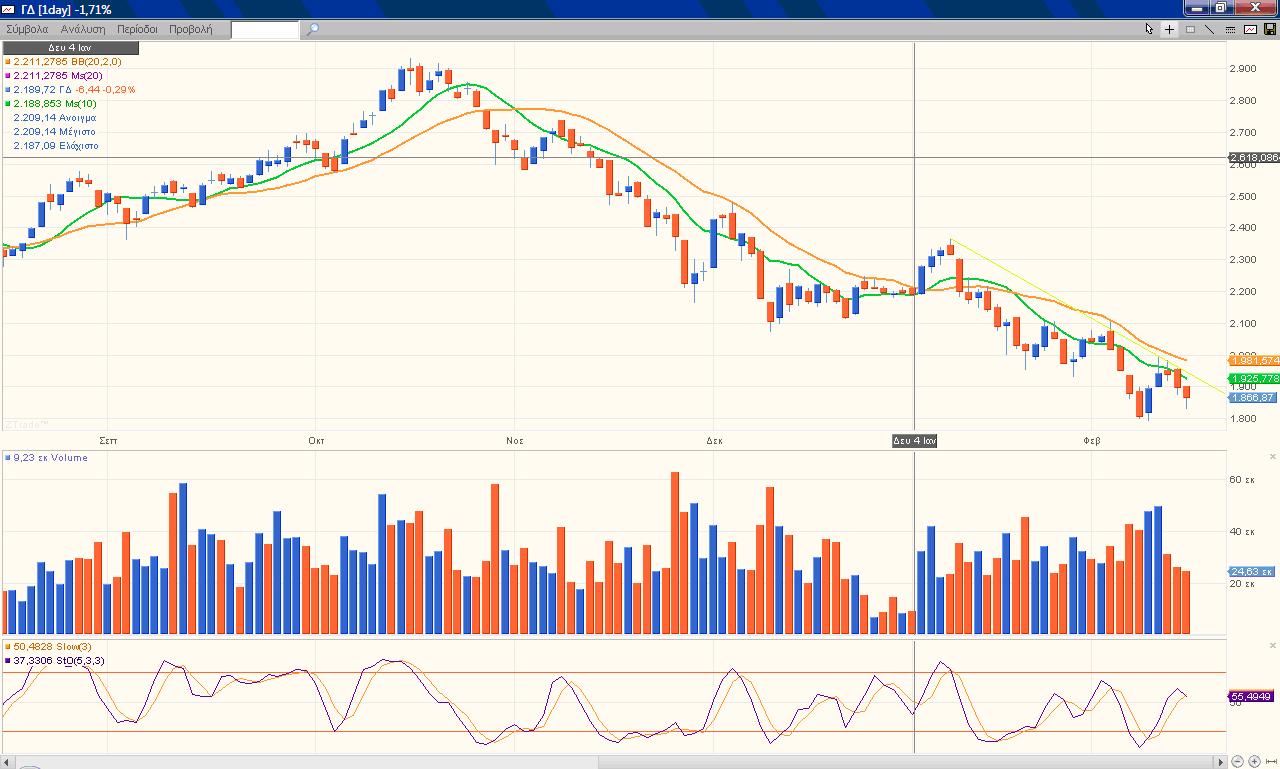This screenshot has height=769, width=1280.
Task: Click the Δευ 4 Ιαν date header
Action: (x=70, y=48)
